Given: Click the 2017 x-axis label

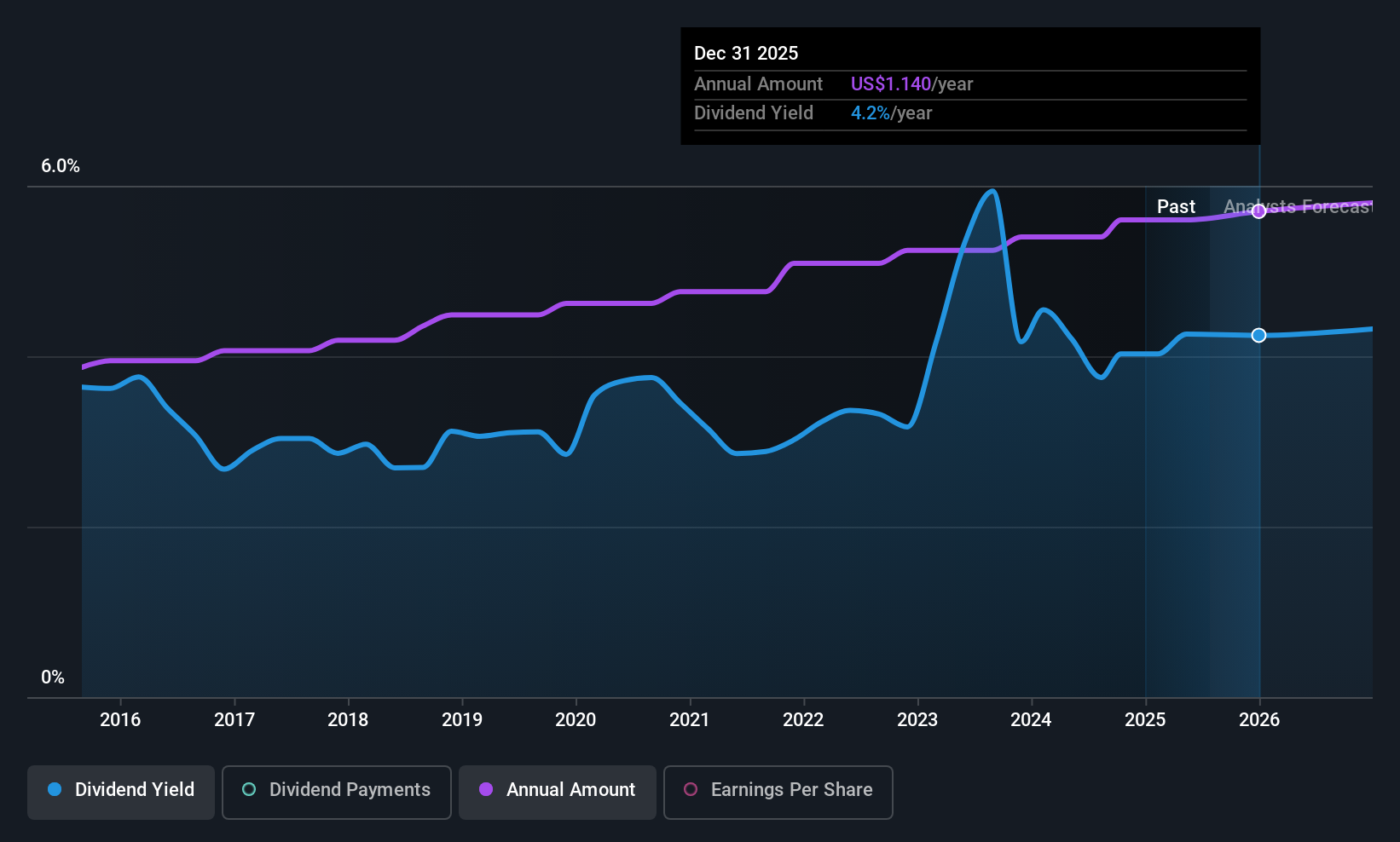Looking at the screenshot, I should 234,719.
